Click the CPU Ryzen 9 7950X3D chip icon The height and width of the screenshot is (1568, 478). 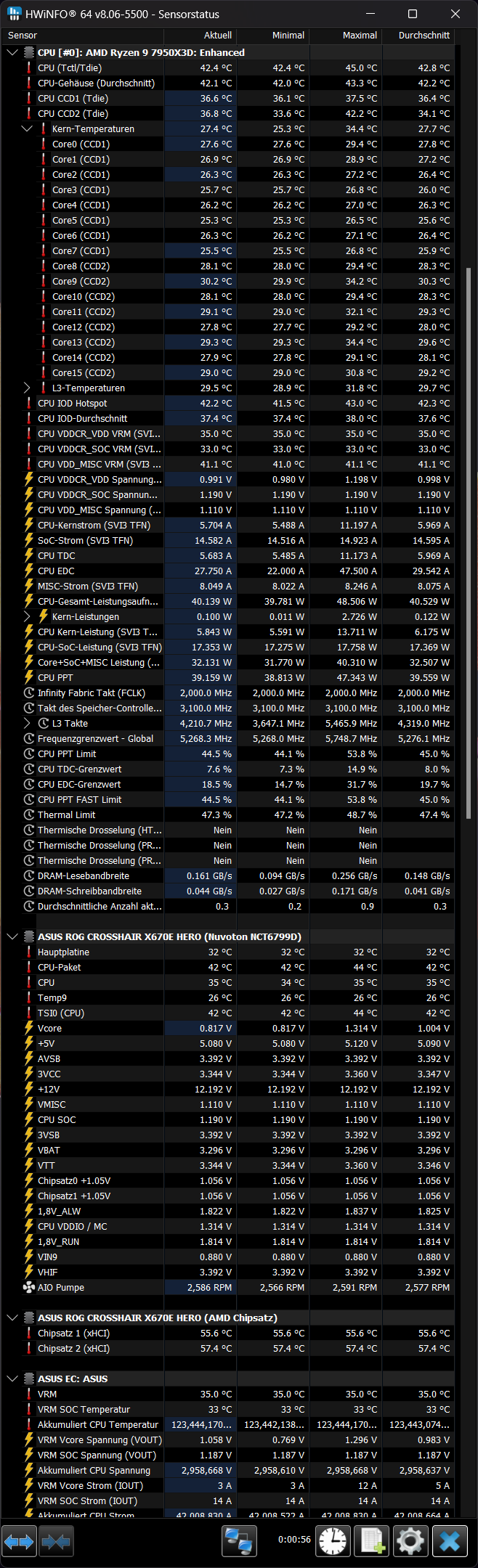29,52
